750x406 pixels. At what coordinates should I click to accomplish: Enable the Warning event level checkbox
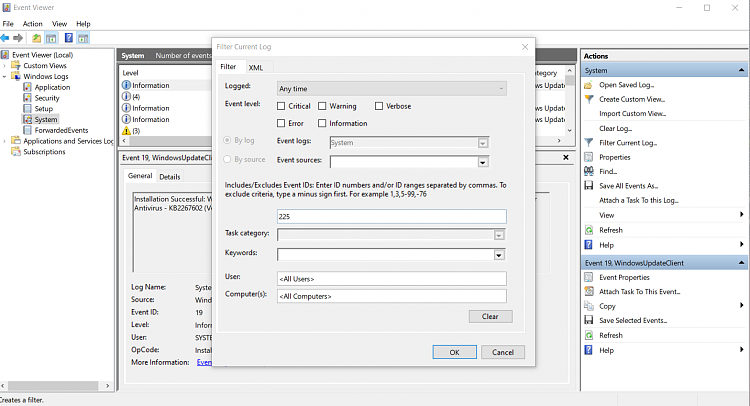point(322,106)
